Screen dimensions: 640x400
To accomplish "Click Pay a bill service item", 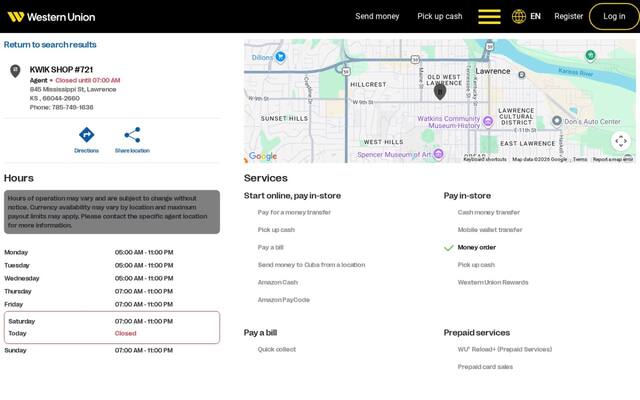I will pyautogui.click(x=271, y=247).
